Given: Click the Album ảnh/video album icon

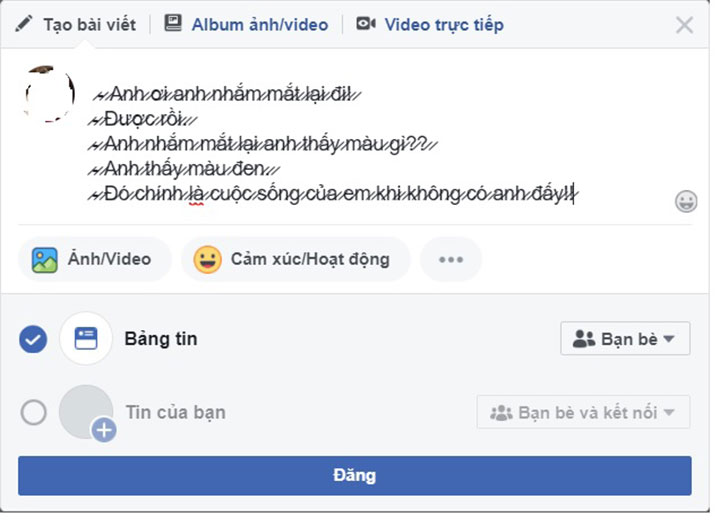Looking at the screenshot, I should click(173, 23).
